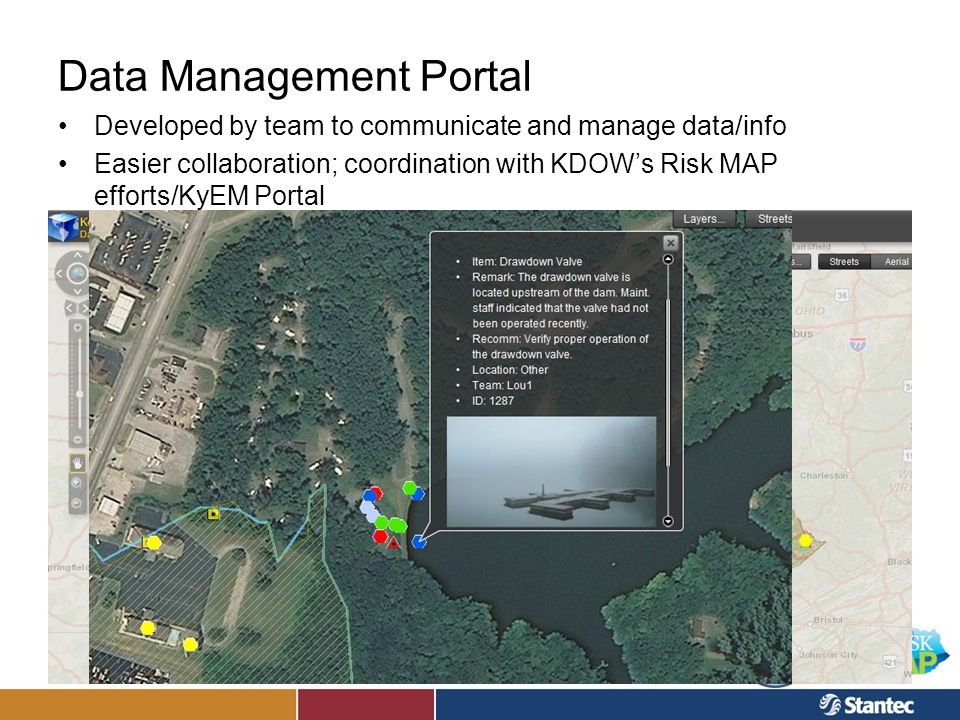
Task: Go to previous map extent
Action: [x=70, y=309]
